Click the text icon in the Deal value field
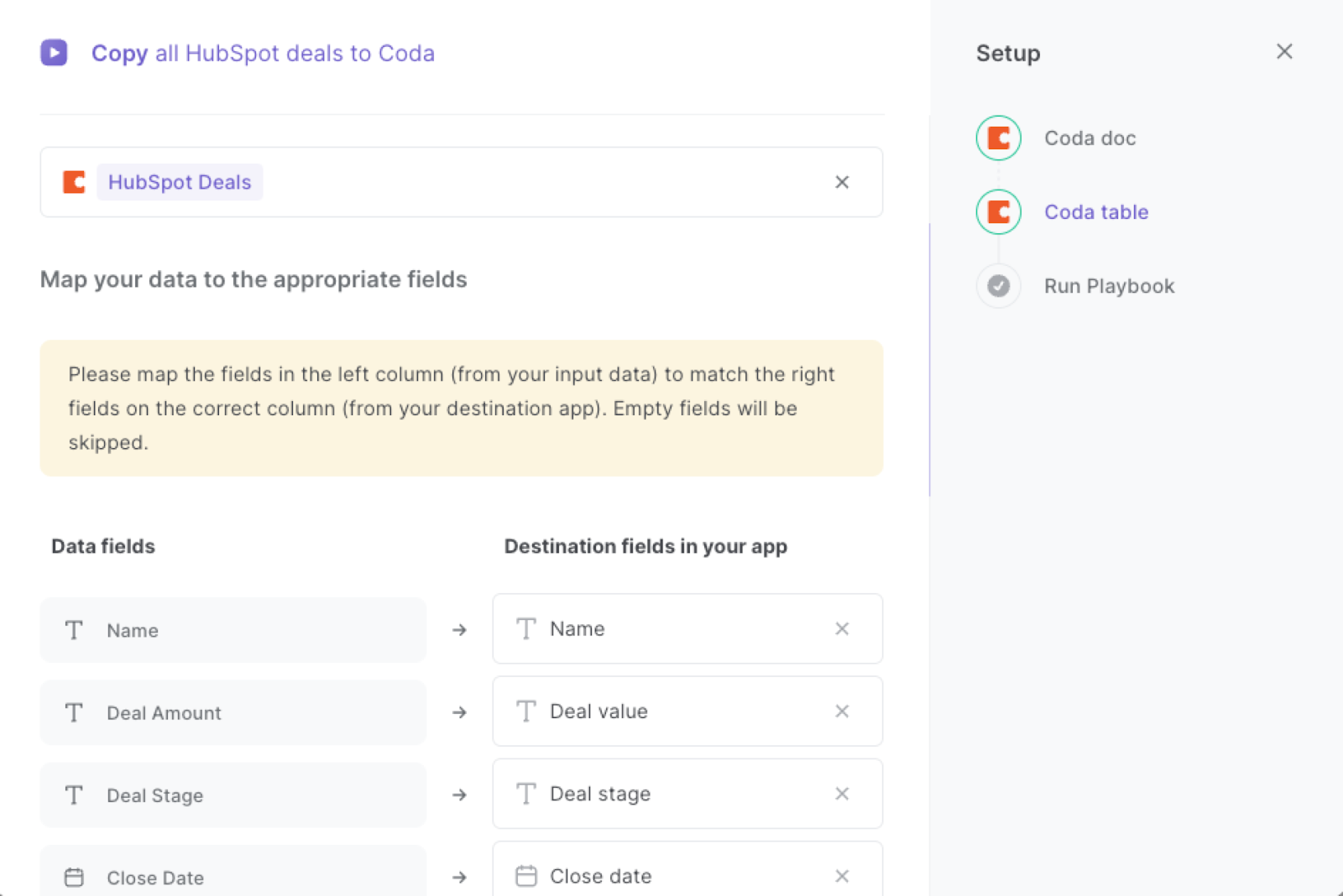The height and width of the screenshot is (896, 1343). 526,711
